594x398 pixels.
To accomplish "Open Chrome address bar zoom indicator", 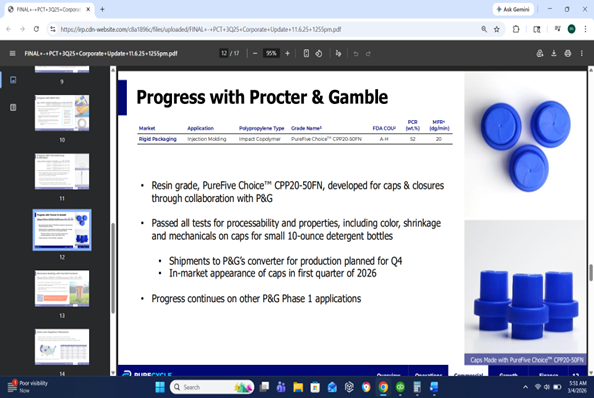I will click(x=484, y=29).
